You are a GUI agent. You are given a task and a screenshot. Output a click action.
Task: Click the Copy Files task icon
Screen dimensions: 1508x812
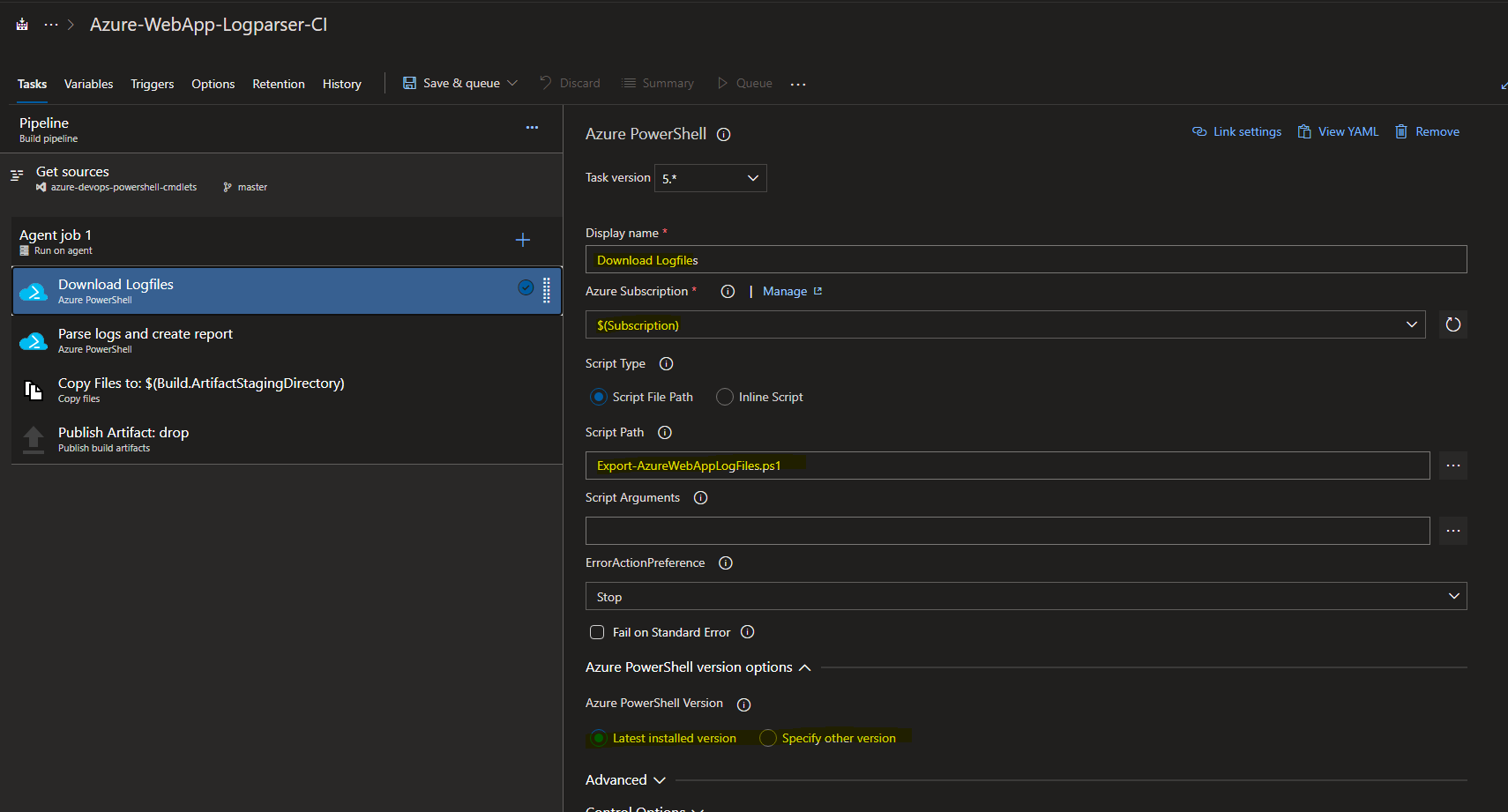(34, 391)
